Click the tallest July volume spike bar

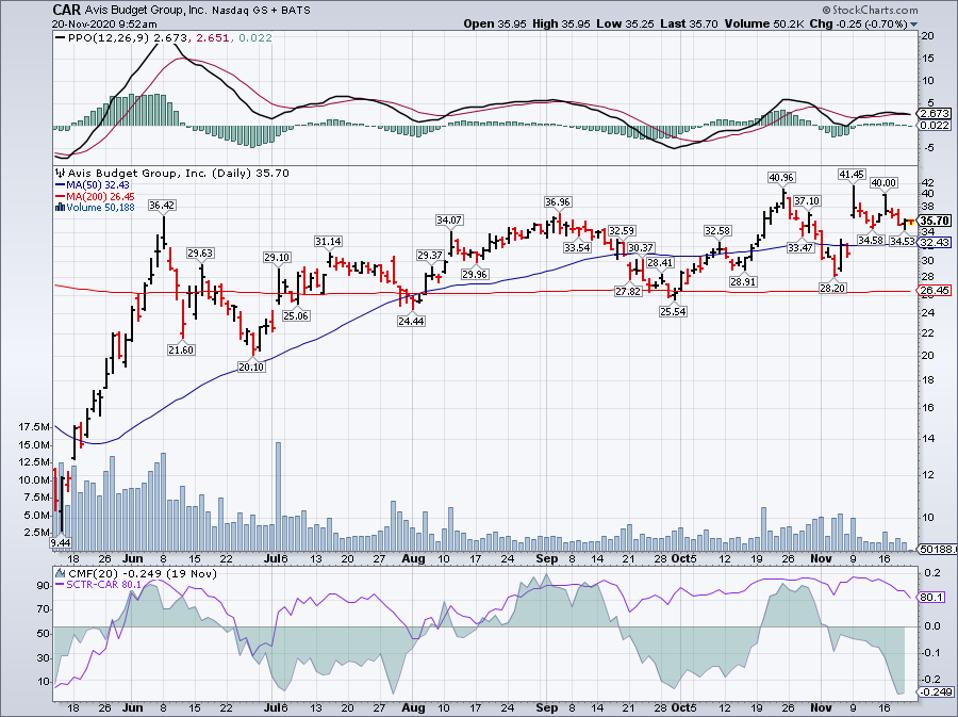pos(279,497)
